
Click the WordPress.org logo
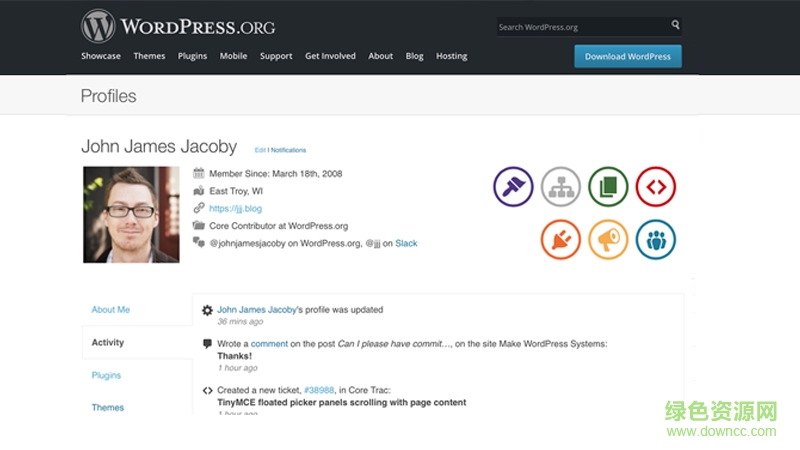click(178, 26)
